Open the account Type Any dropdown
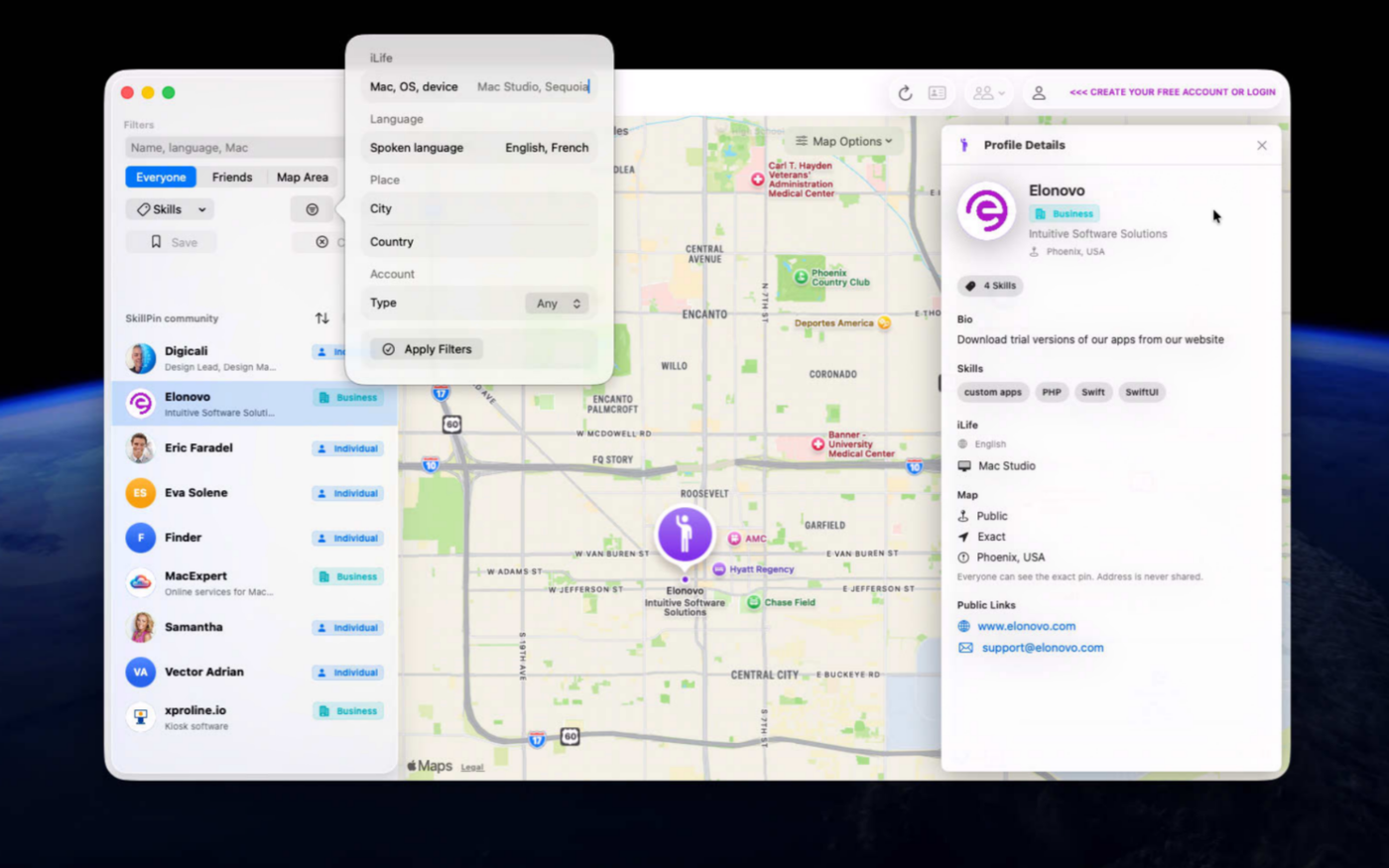 pos(557,304)
